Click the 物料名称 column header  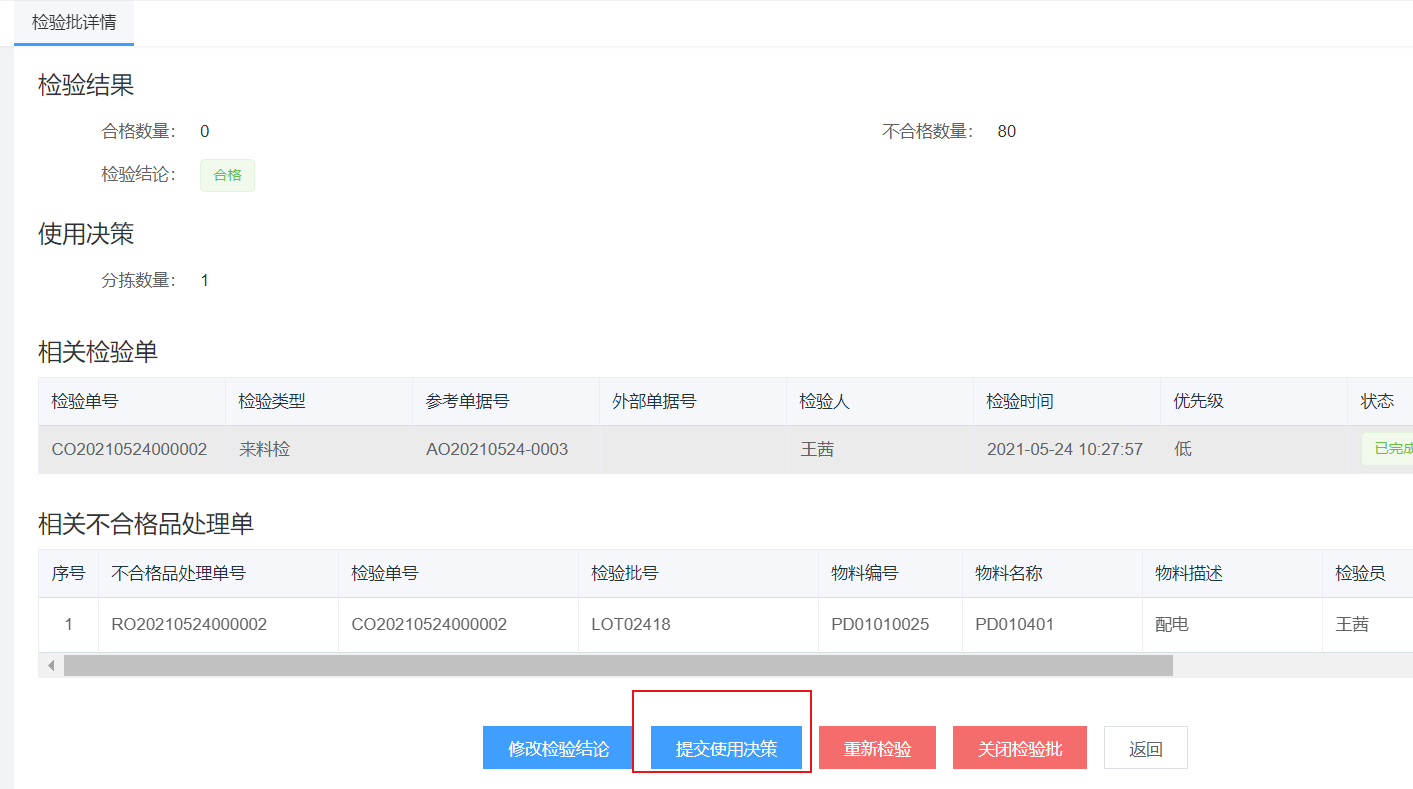1009,573
